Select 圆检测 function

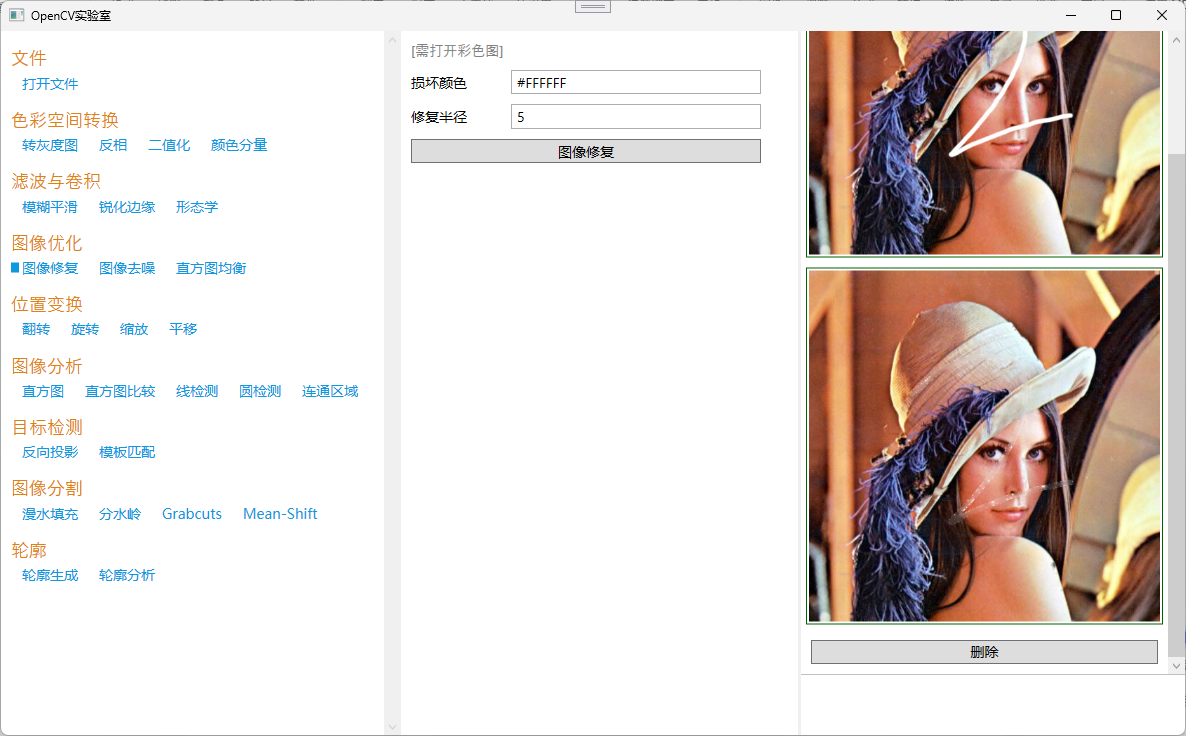pos(260,391)
